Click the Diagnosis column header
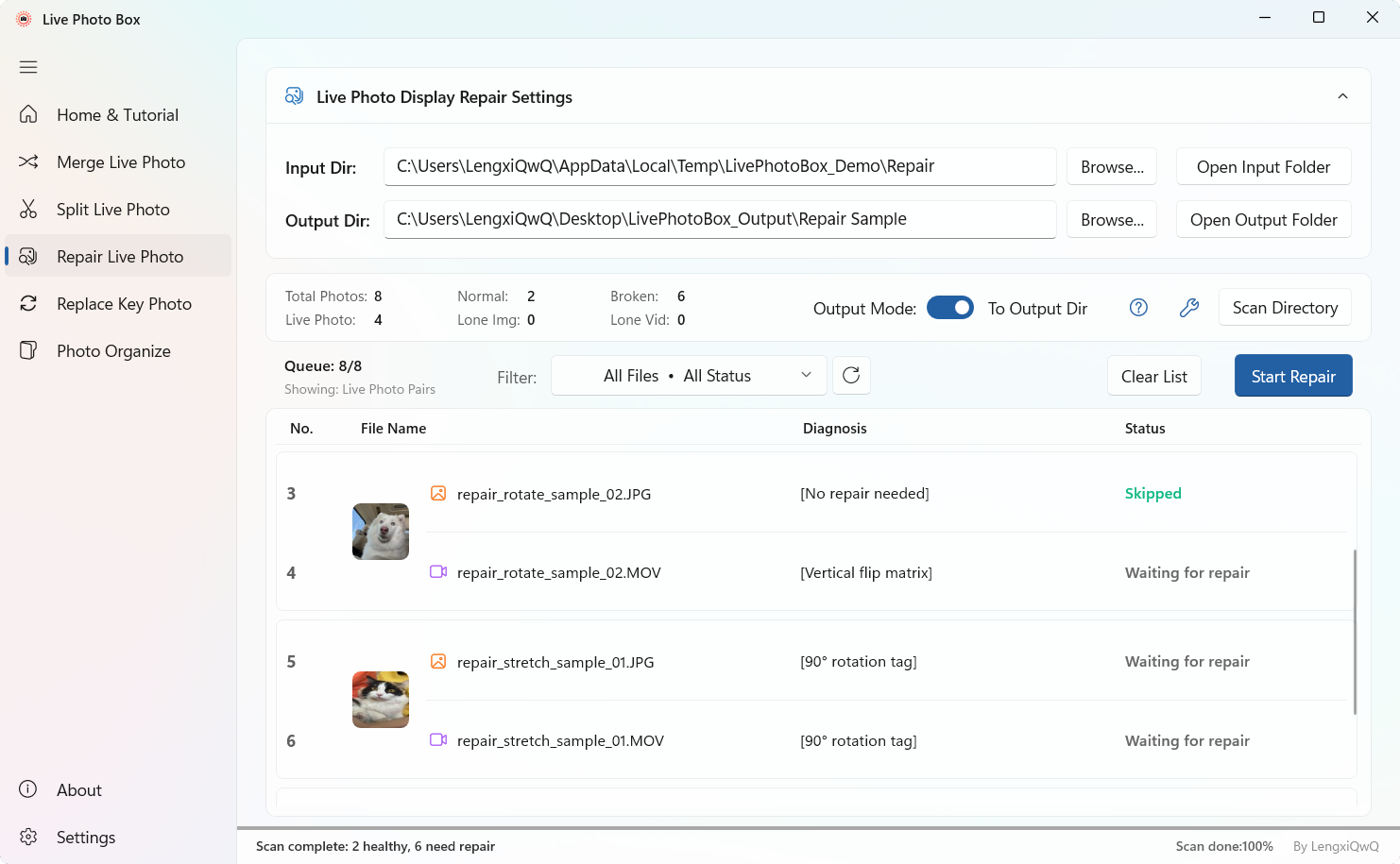1400x864 pixels. click(834, 428)
